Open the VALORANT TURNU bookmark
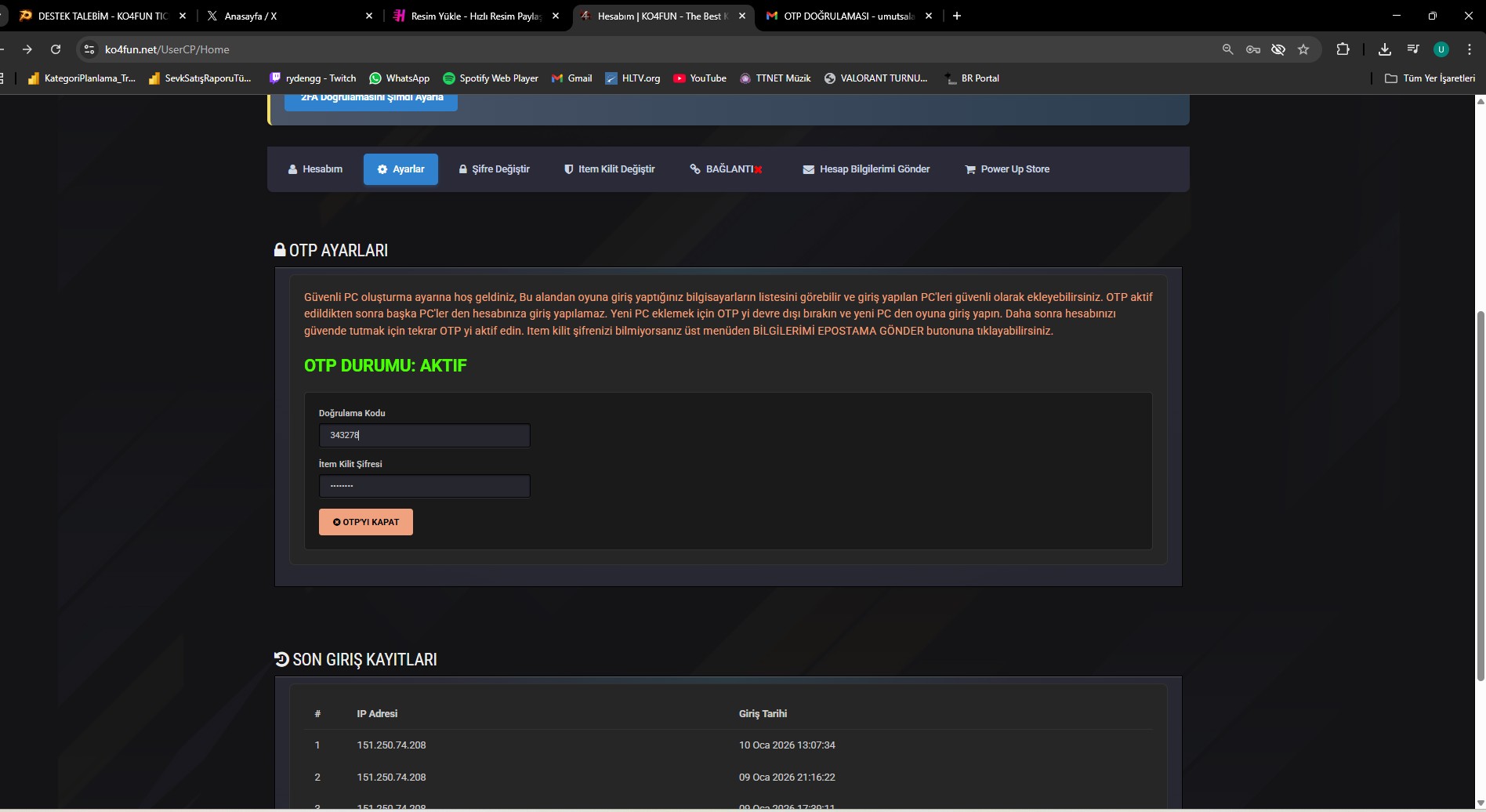 875,78
